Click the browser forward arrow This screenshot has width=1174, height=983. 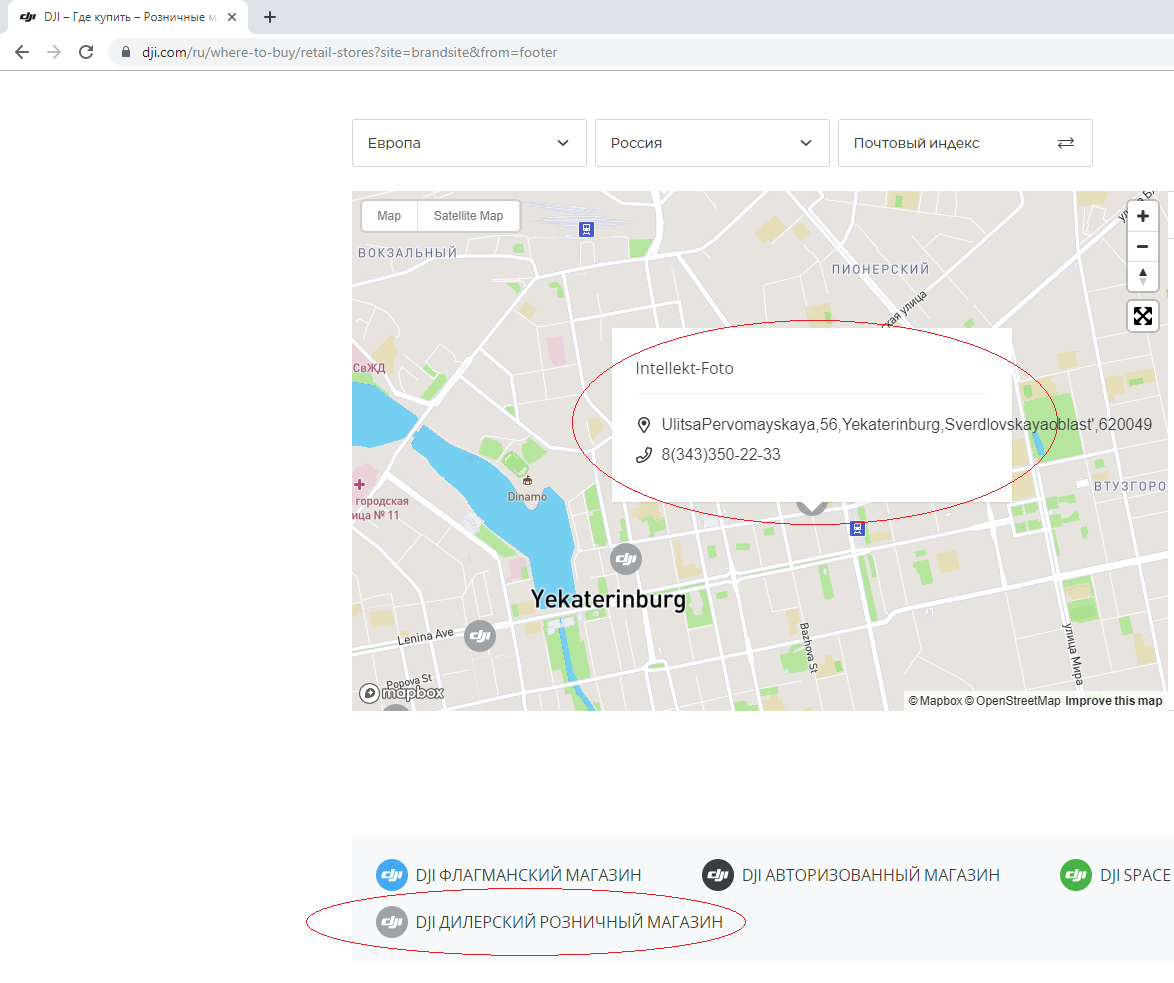point(54,52)
